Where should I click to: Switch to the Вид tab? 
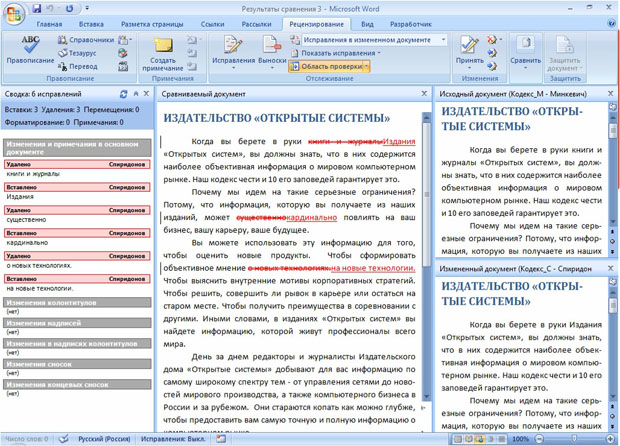point(367,24)
